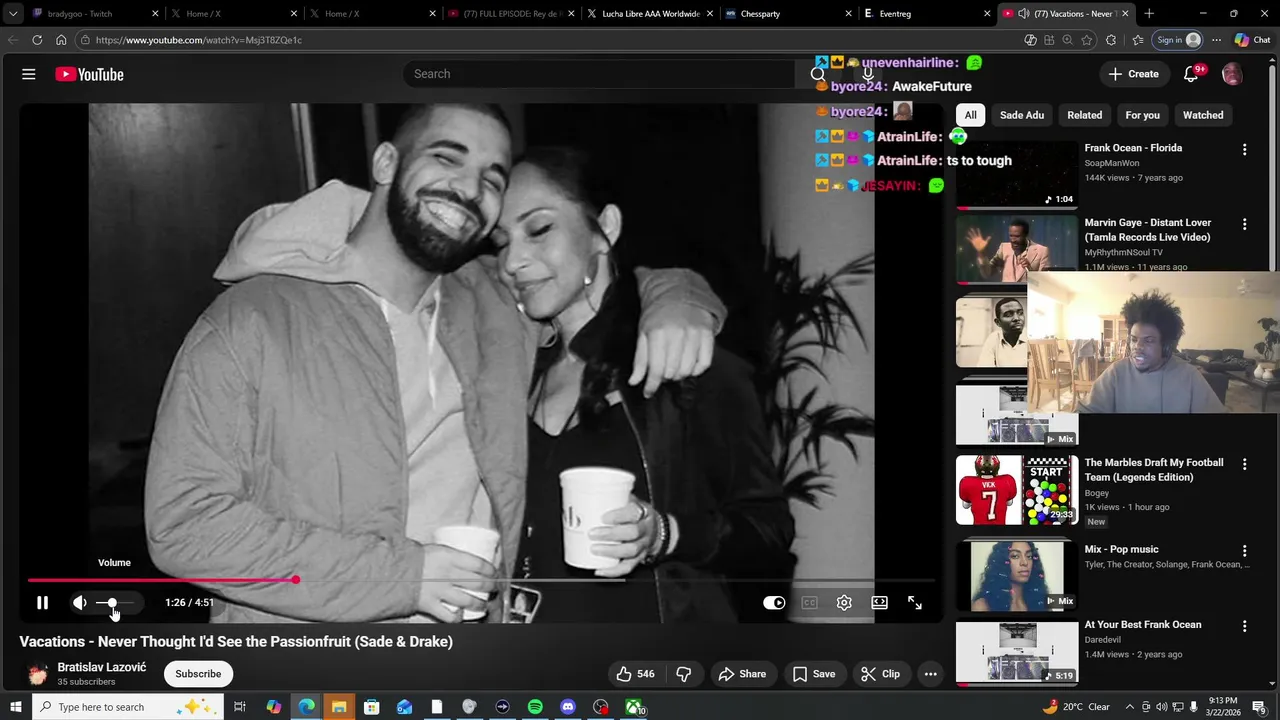Image resolution: width=1280 pixels, height=720 pixels.
Task: Switch to the bradygoo - Twitch tab
Action: point(93,14)
